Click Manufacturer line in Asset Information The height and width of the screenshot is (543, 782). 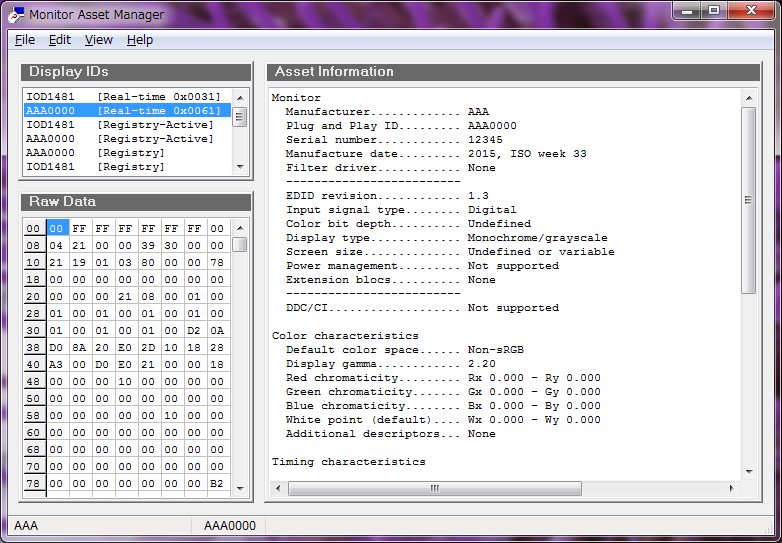click(x=388, y=112)
